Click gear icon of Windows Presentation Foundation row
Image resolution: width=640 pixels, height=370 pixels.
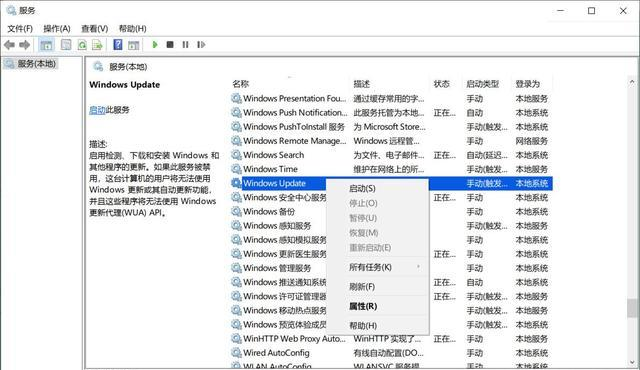(236, 98)
